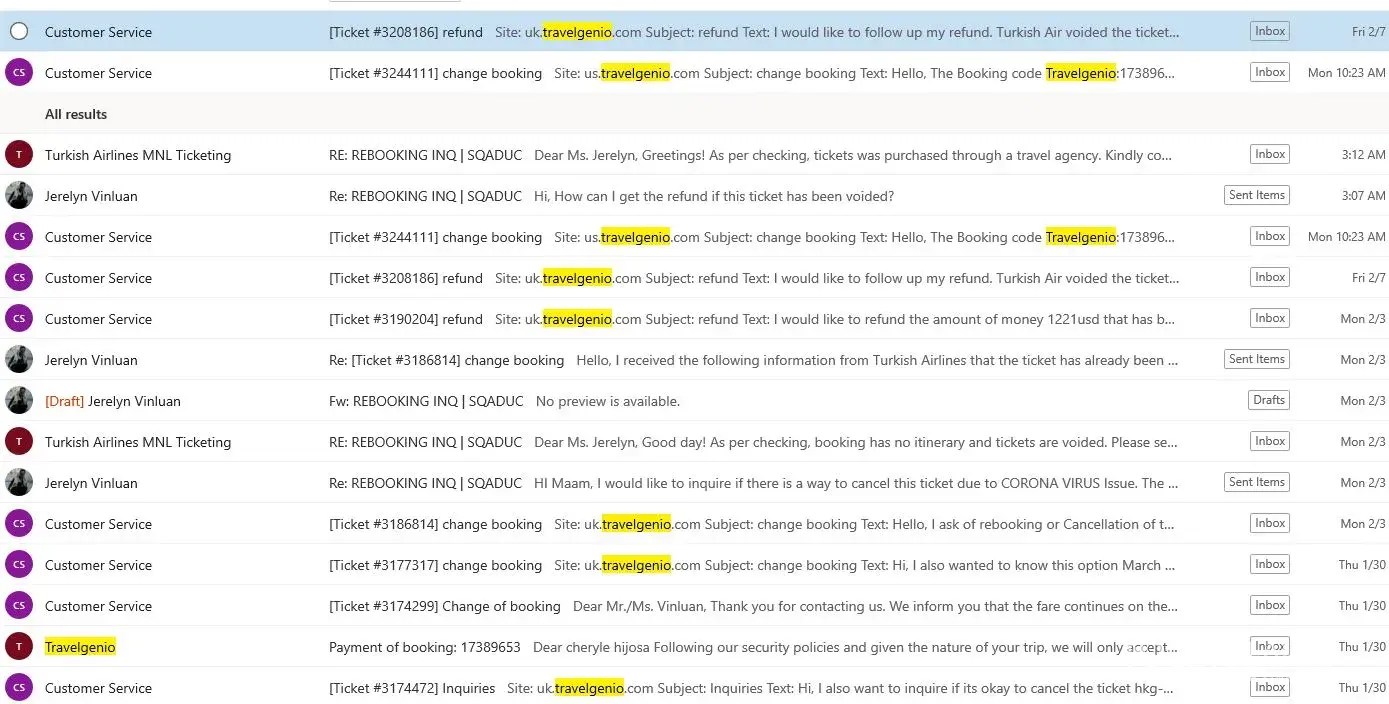Viewport: 1389px width, 704px height.
Task: Click Turkish Airlines avatar on the Mon 2/3 email
Action: 18,442
